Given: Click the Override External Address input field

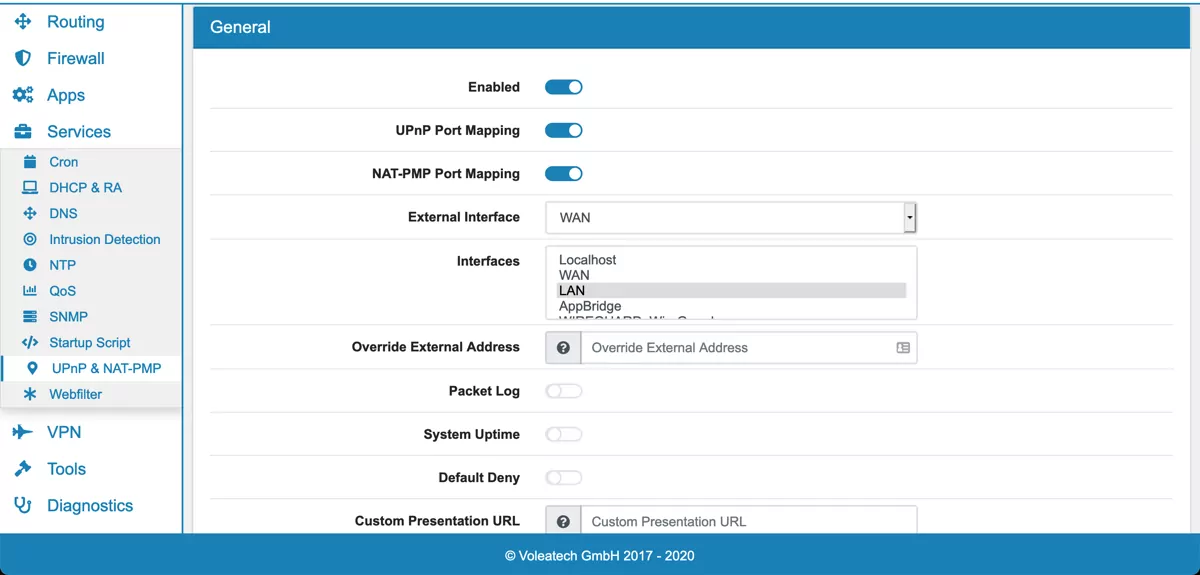Looking at the screenshot, I should pos(740,348).
